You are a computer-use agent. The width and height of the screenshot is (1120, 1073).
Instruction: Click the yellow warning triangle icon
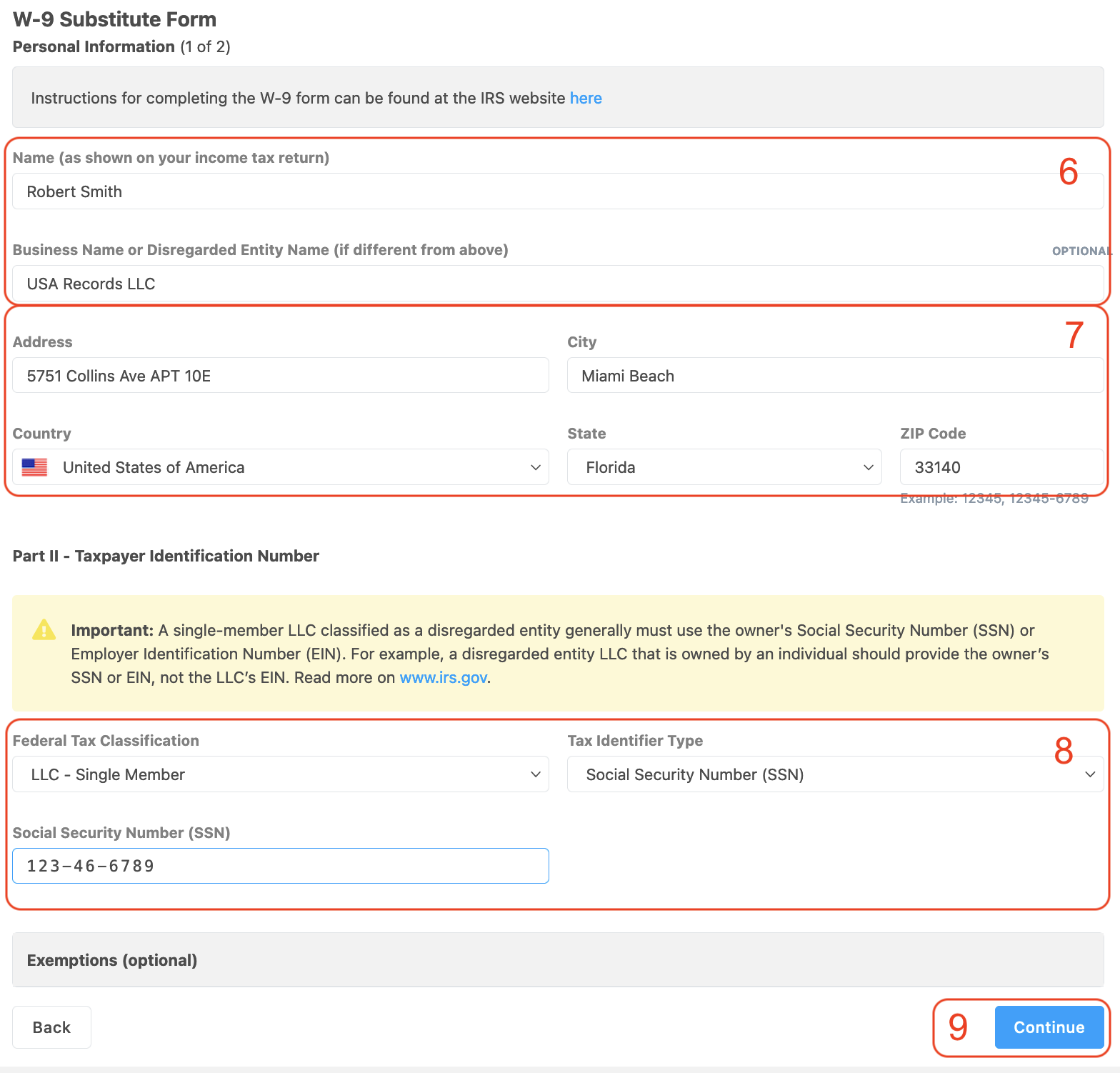44,630
